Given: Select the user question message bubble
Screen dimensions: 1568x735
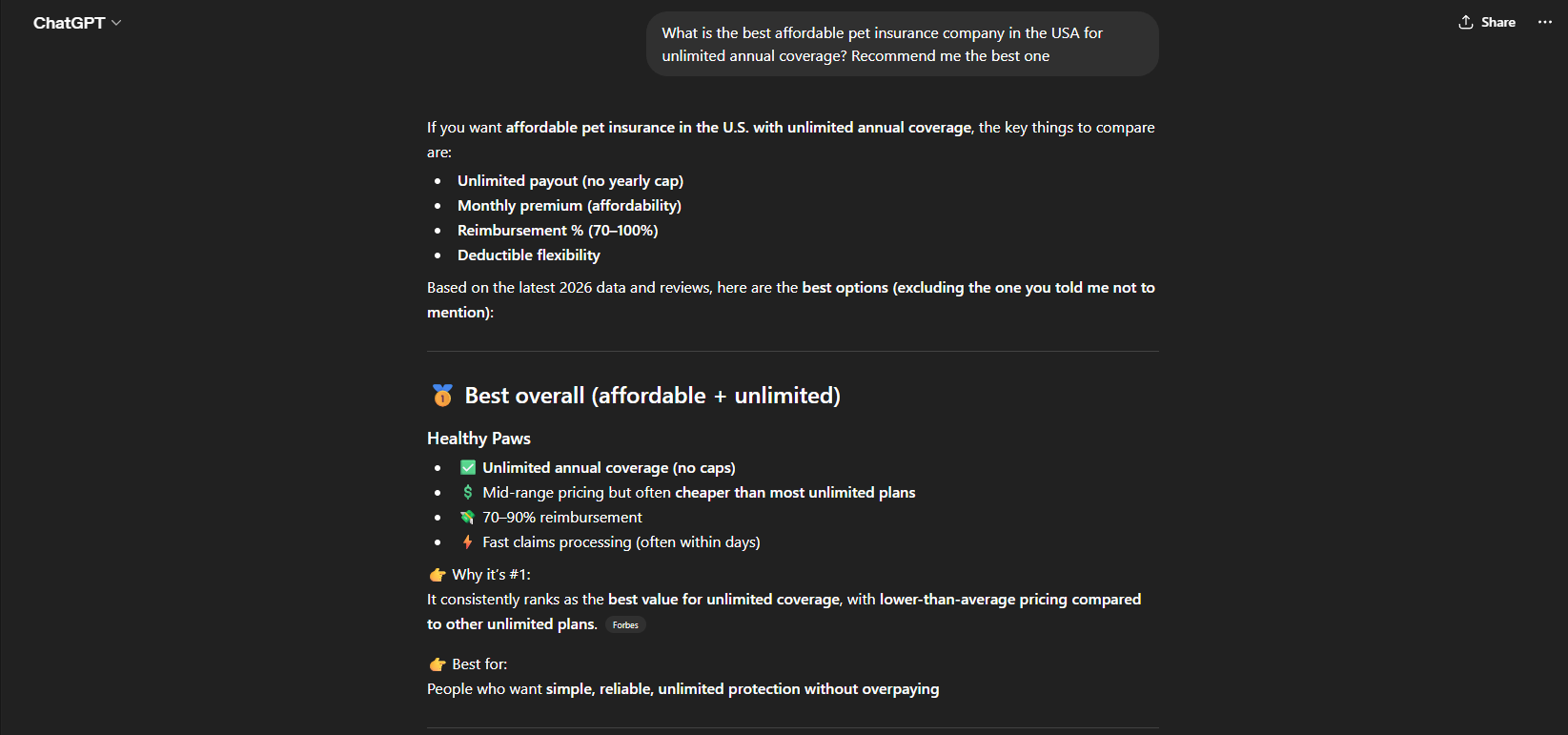Looking at the screenshot, I should pos(903,44).
